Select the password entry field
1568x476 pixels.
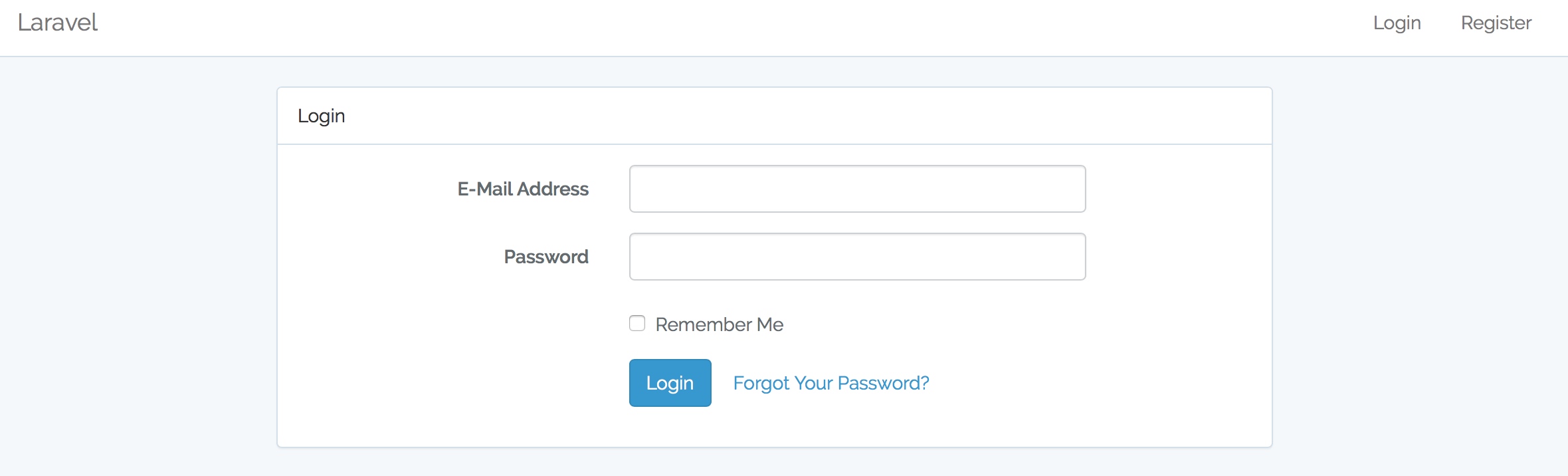857,257
